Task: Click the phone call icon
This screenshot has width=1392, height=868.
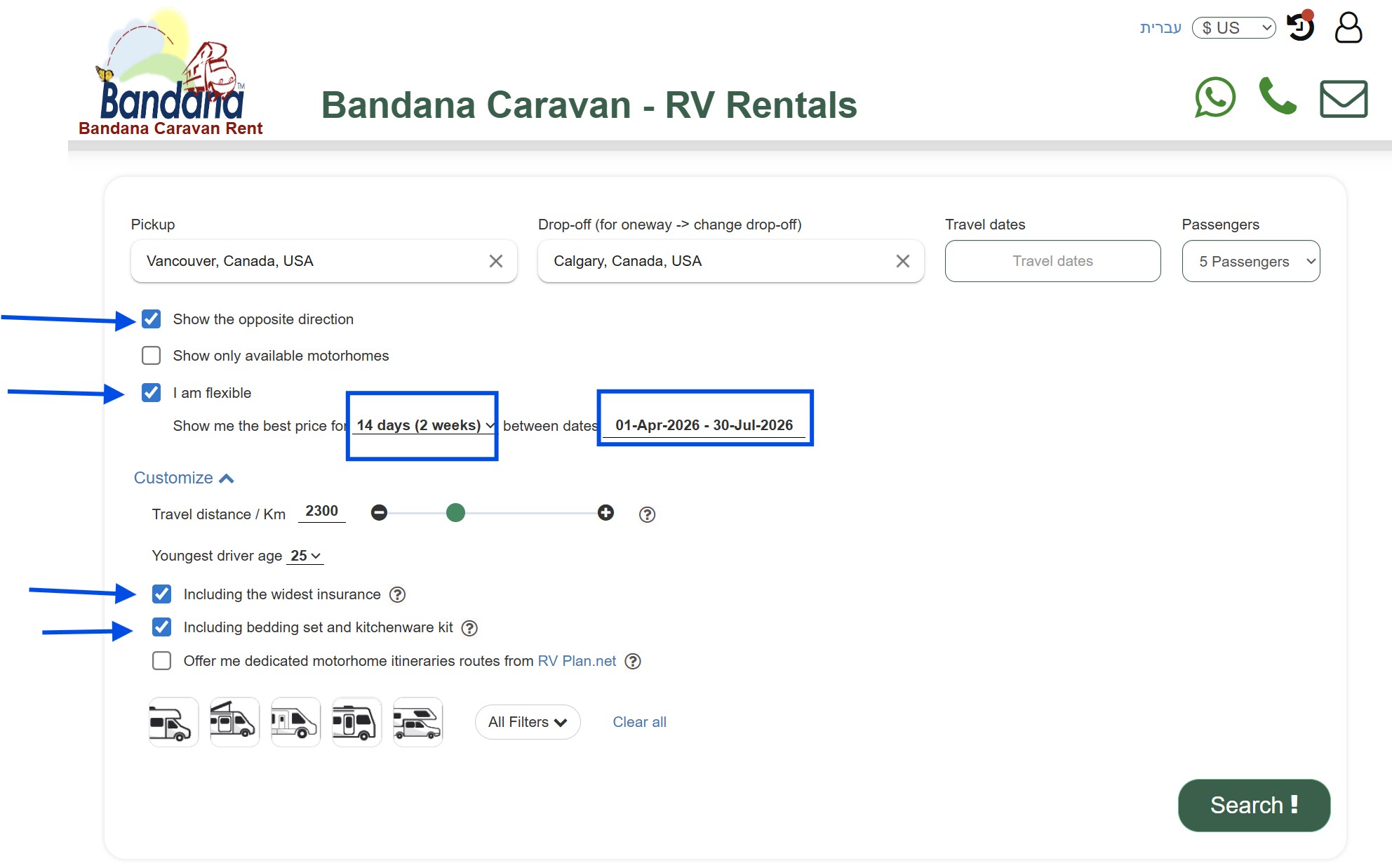Action: [x=1278, y=98]
